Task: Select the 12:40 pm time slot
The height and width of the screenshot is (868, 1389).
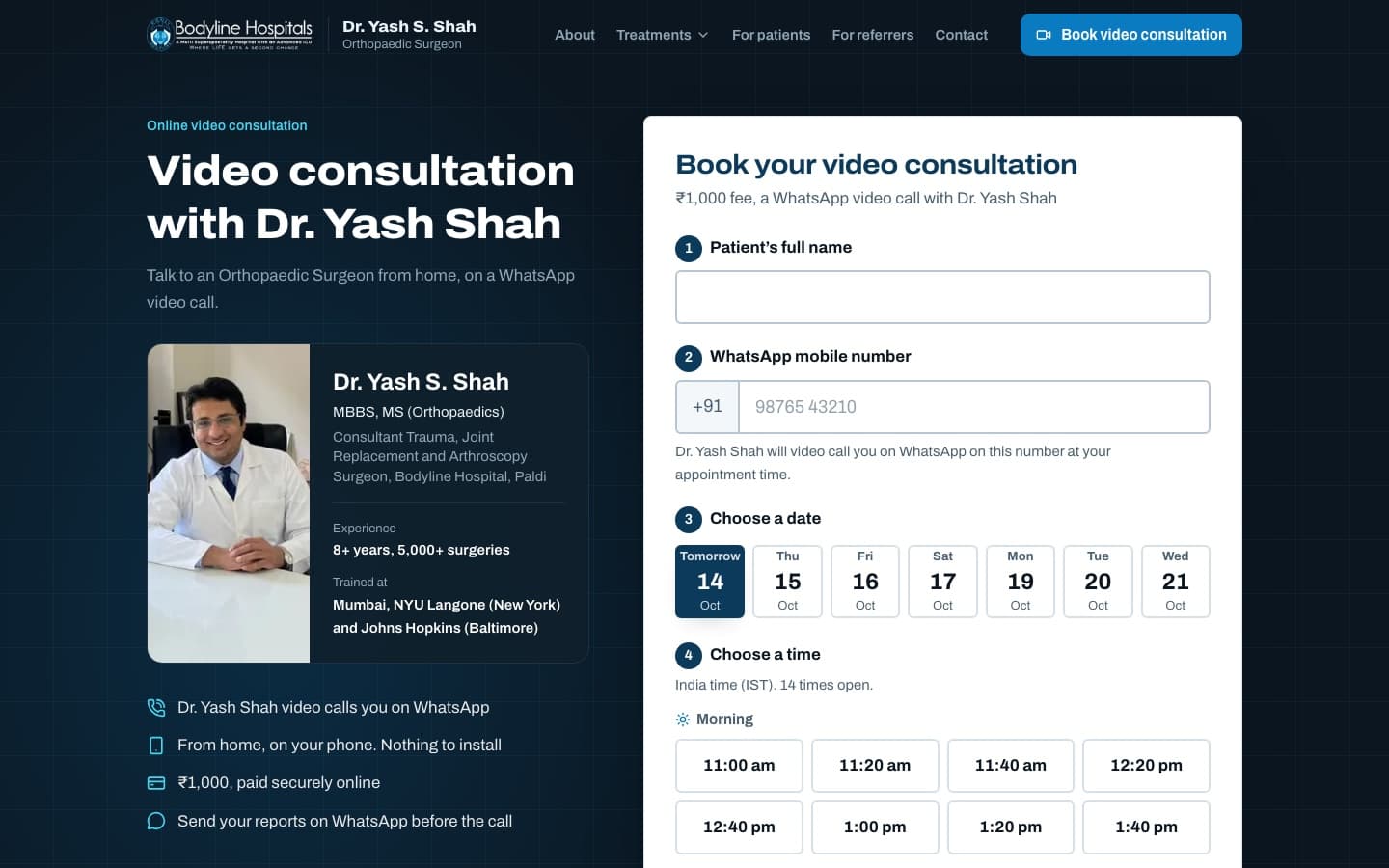Action: [x=739, y=827]
